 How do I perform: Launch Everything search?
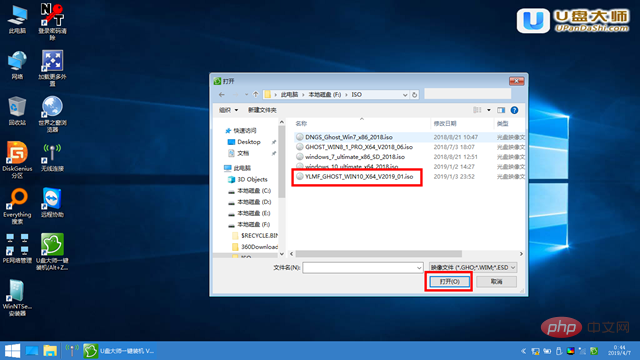click(x=17, y=206)
